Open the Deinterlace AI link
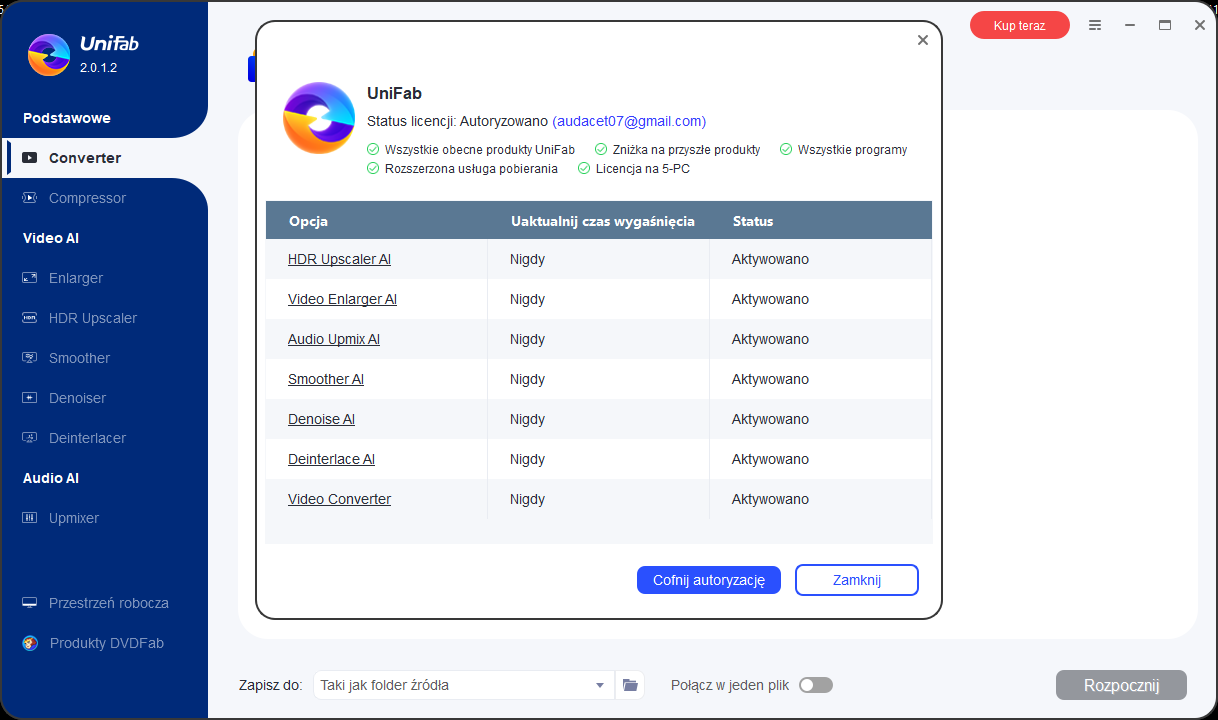Screen dimensions: 1218x720 click(x=331, y=459)
